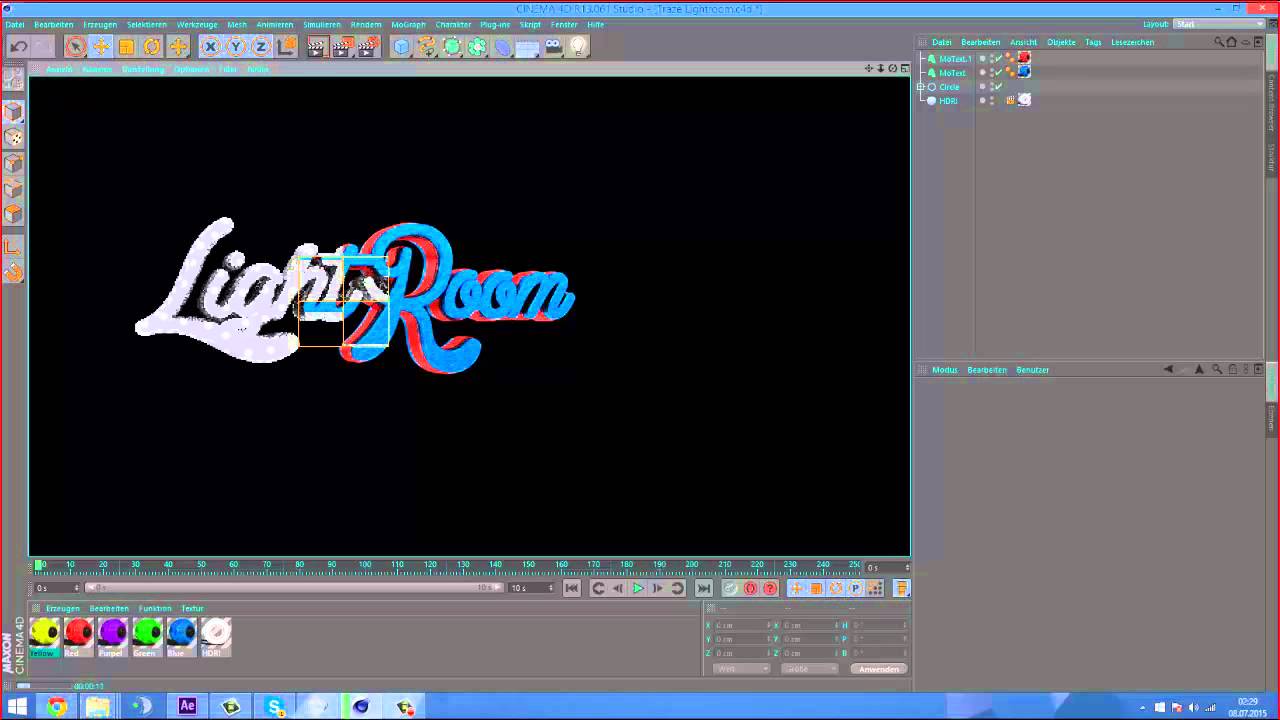Open the MoGraph menu
The height and width of the screenshot is (720, 1280).
(x=408, y=24)
